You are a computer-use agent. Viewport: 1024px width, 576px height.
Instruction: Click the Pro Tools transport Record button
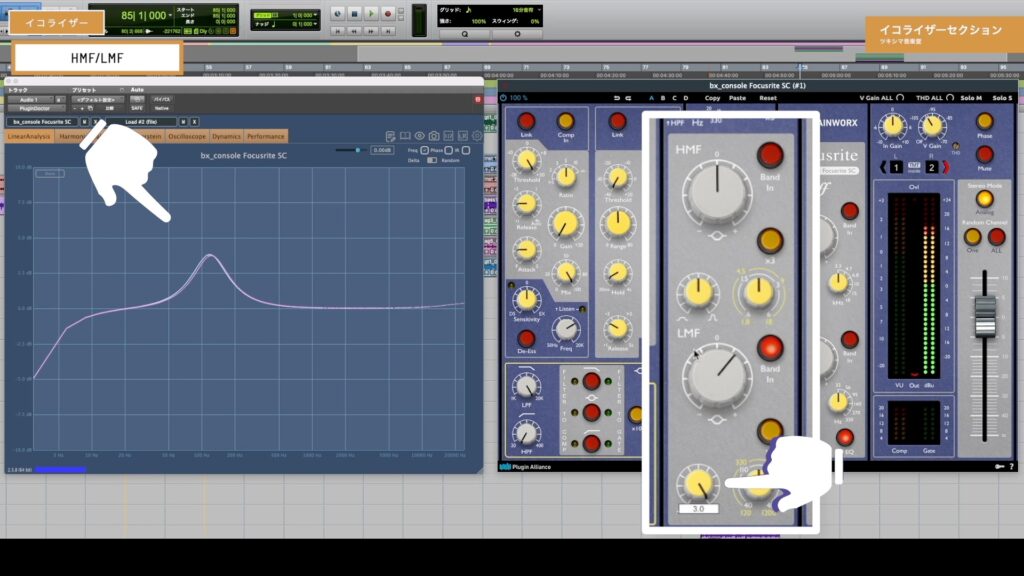coord(387,13)
